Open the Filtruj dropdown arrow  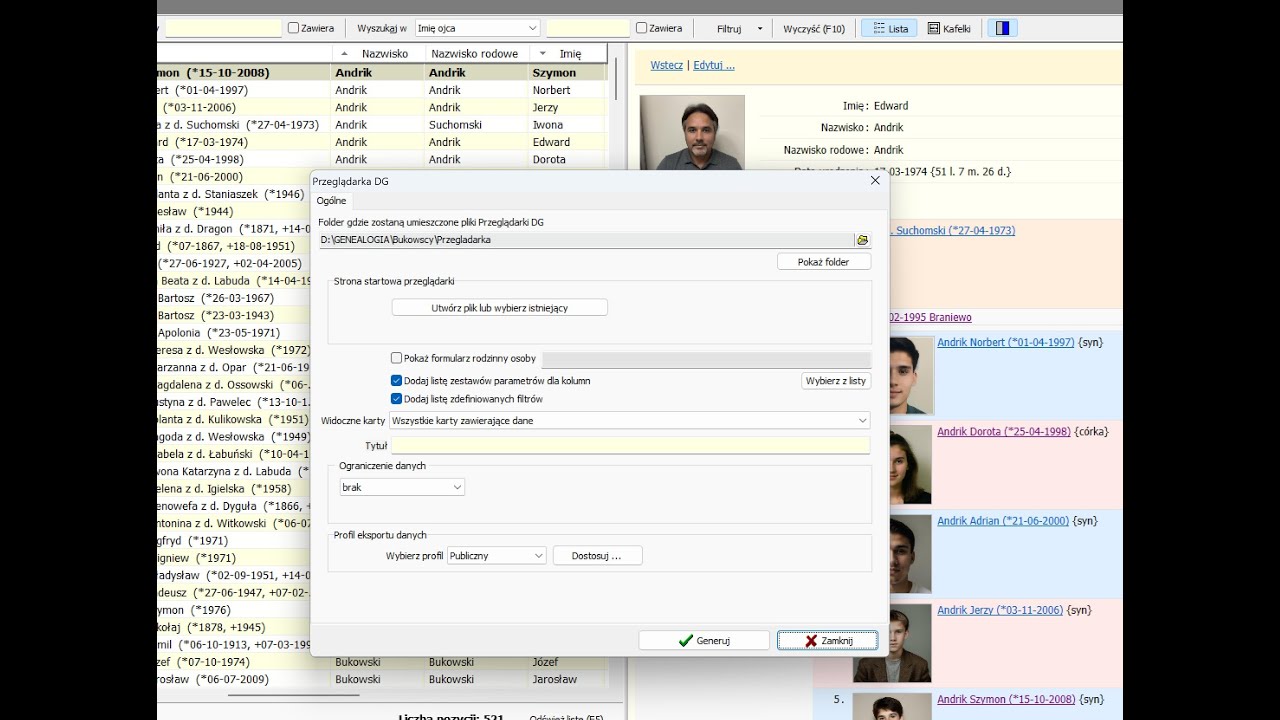coord(760,29)
